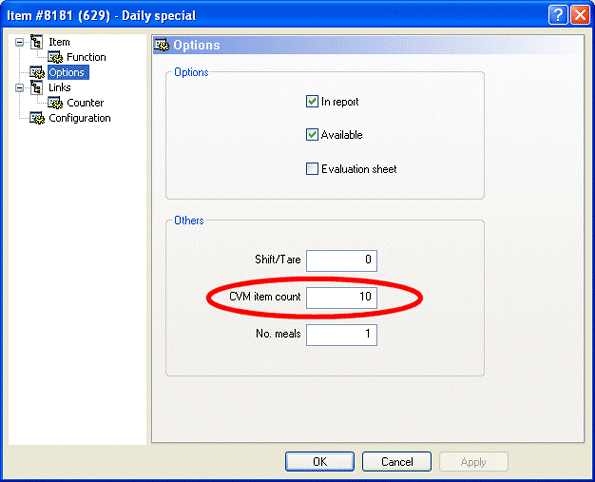Click the Options gear icon in tree
The image size is (595, 482).
37,72
